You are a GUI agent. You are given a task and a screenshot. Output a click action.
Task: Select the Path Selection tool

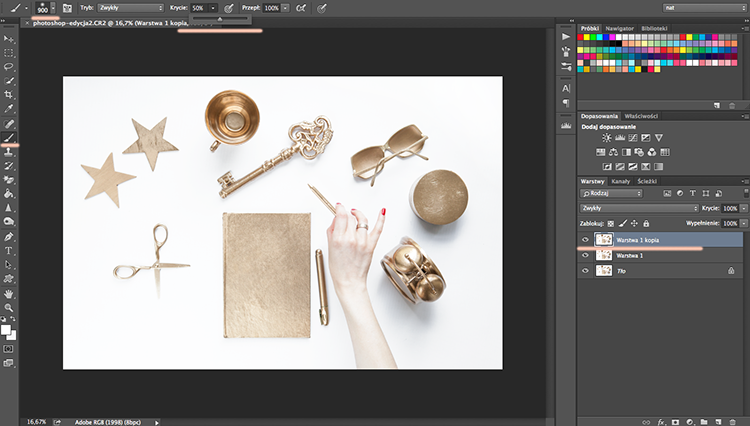9,264
